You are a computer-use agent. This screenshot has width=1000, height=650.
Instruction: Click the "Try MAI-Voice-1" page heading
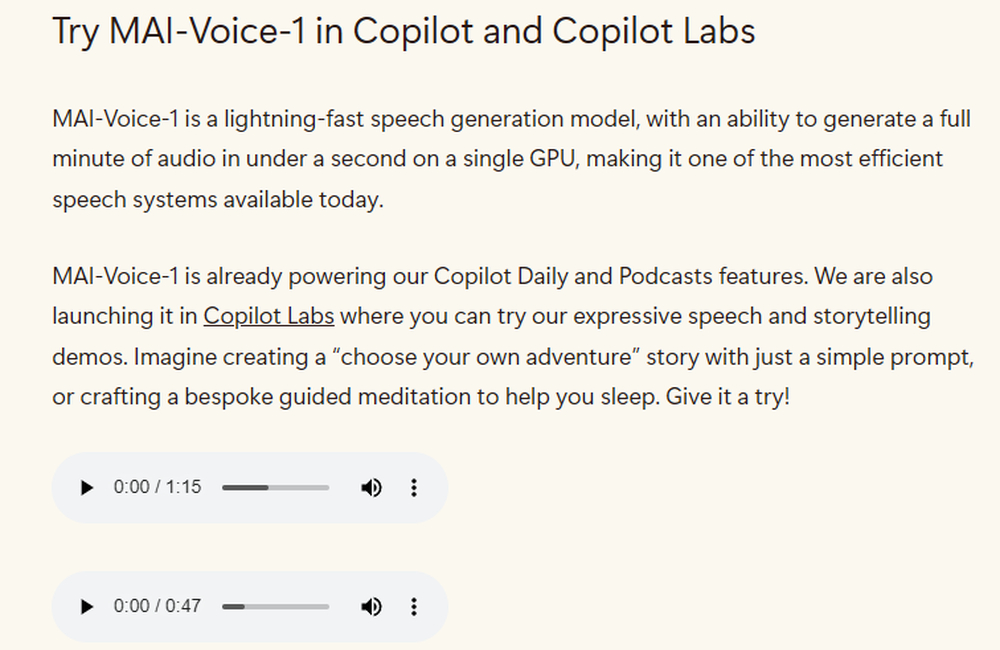tap(403, 32)
